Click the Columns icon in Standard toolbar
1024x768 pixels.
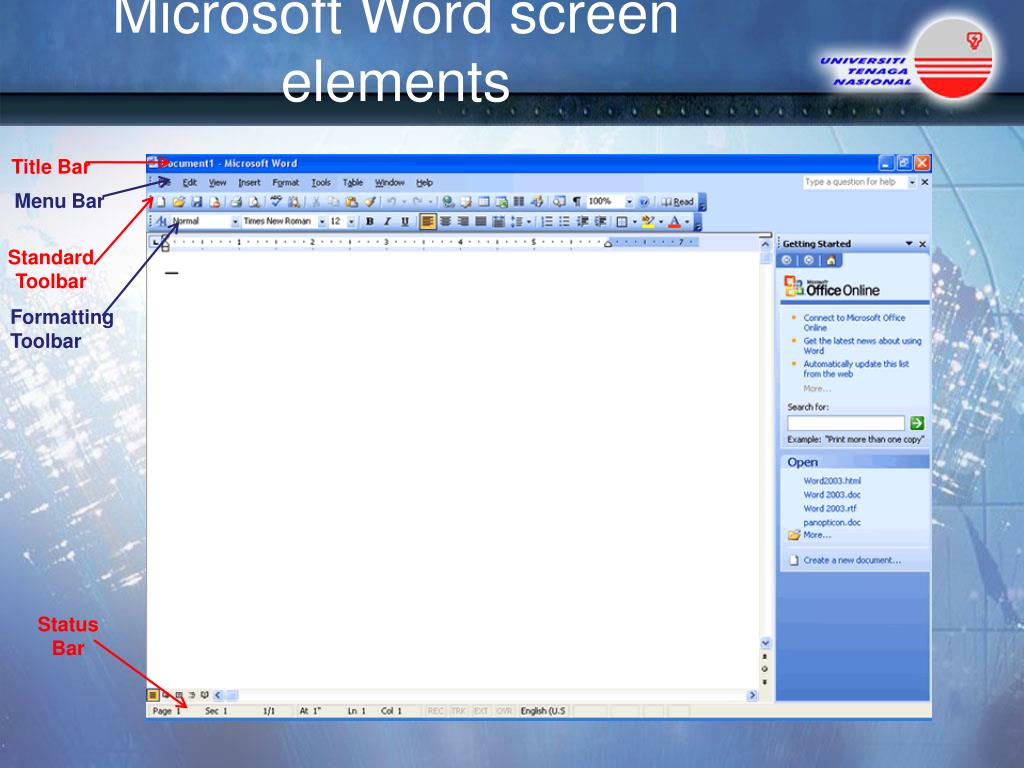(519, 202)
